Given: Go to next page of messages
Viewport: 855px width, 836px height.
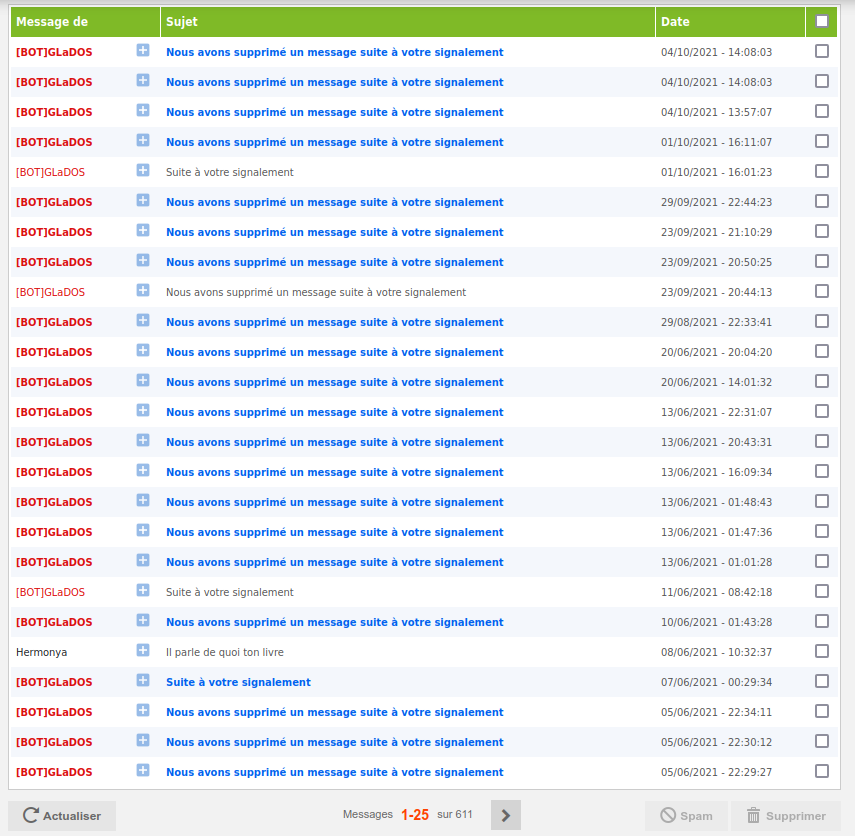Looking at the screenshot, I should [x=505, y=815].
